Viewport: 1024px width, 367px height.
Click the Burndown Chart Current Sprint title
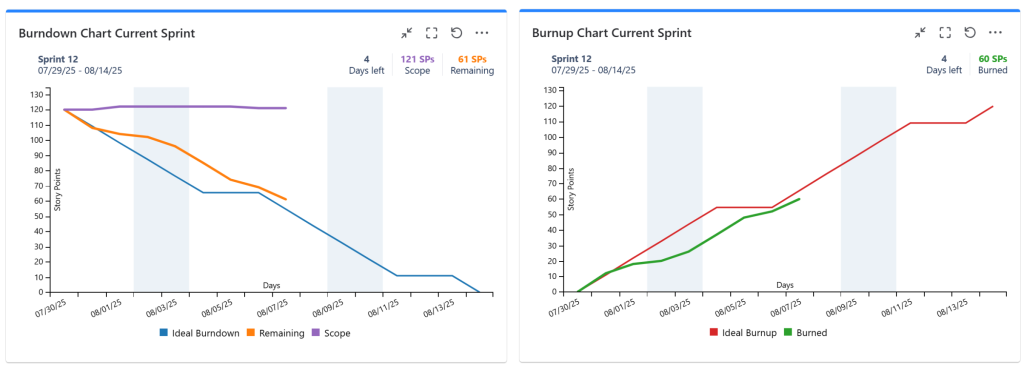(106, 33)
